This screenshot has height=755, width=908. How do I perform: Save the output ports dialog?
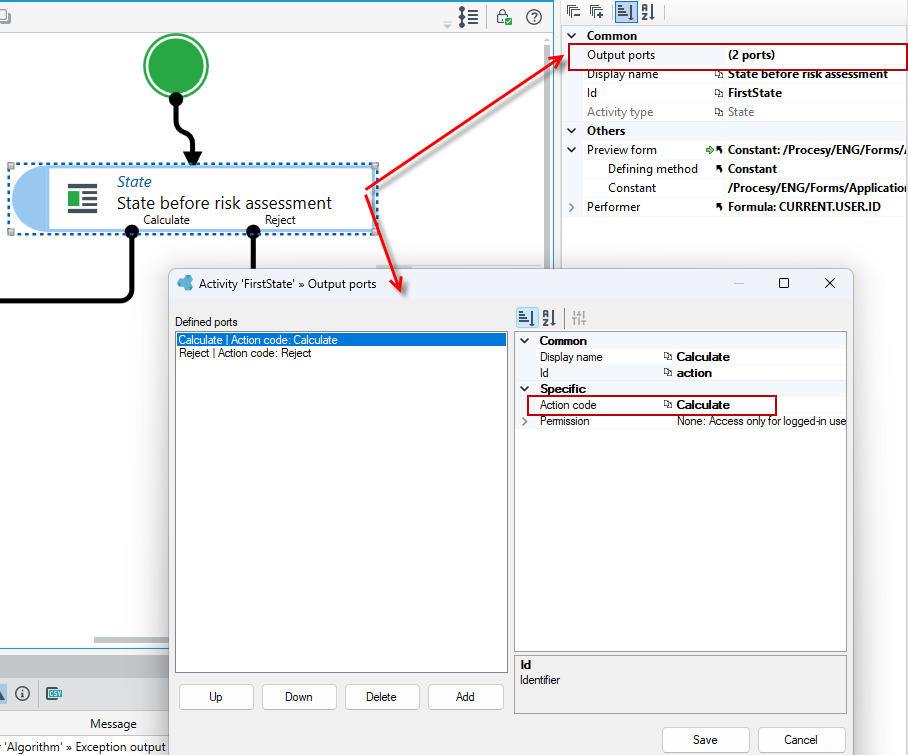tap(705, 739)
